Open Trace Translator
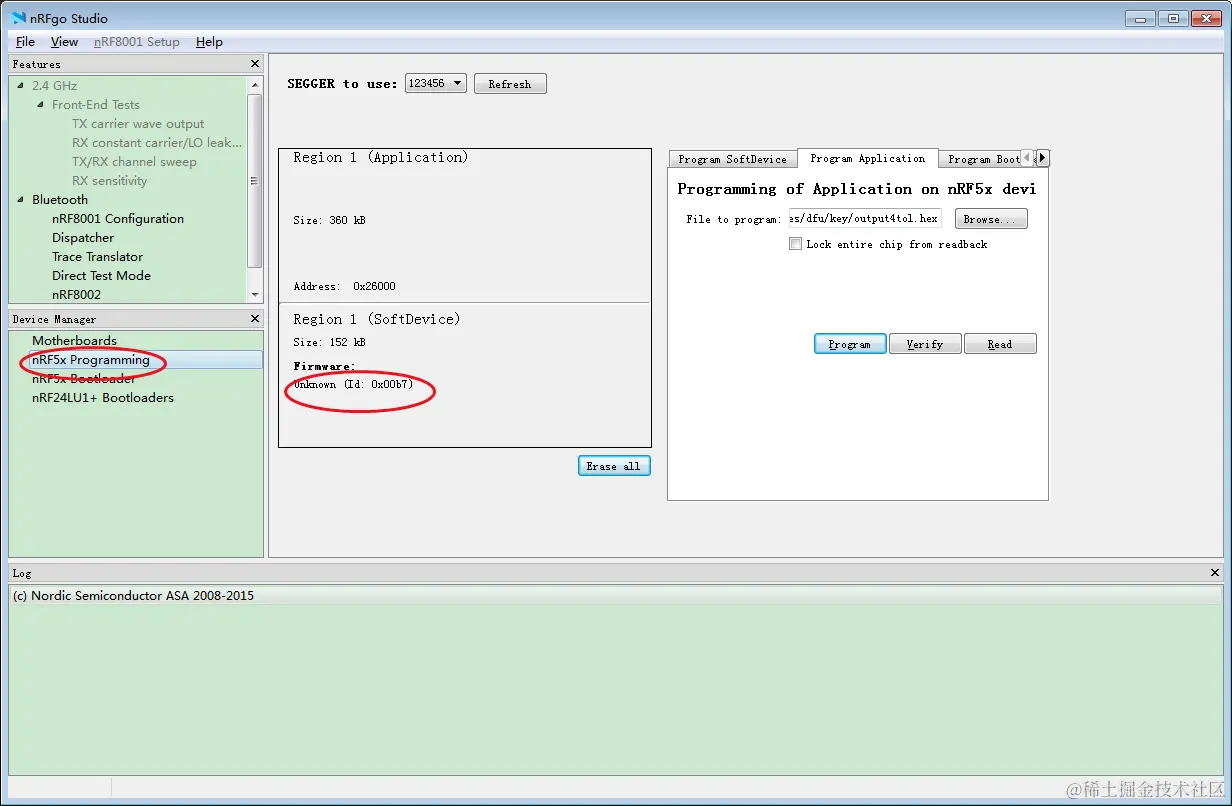Screen dimensions: 1232x806 click(x=97, y=257)
